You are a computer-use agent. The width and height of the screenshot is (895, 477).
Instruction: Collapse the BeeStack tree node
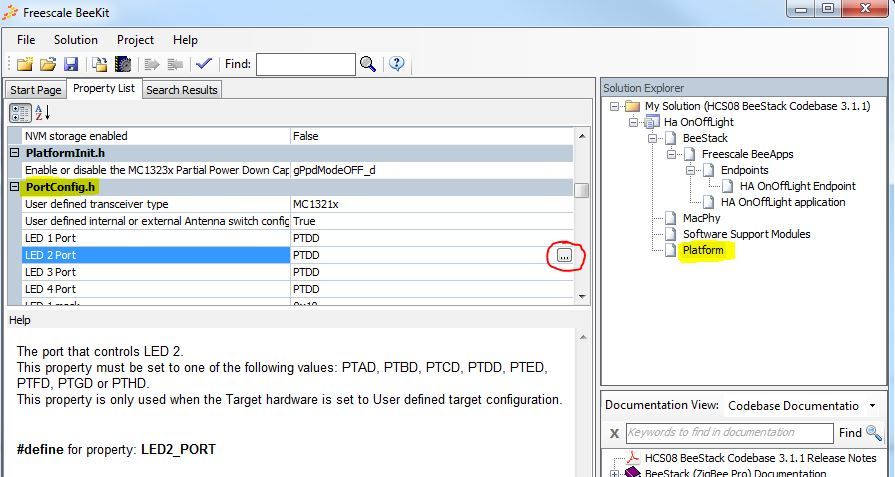click(652, 138)
